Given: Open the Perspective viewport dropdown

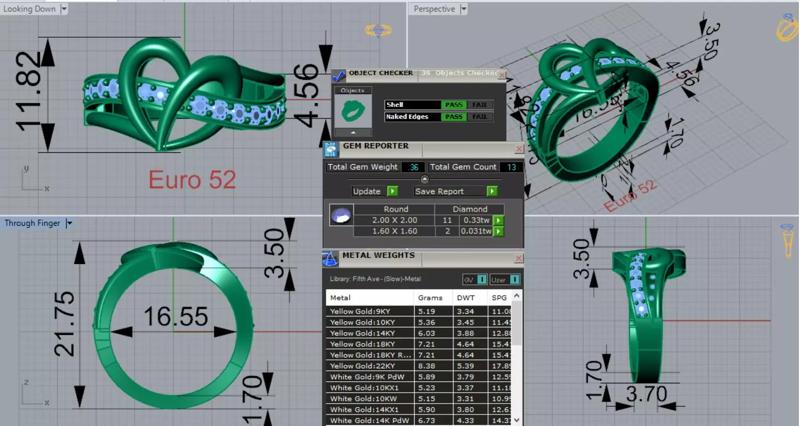Looking at the screenshot, I should point(463,9).
